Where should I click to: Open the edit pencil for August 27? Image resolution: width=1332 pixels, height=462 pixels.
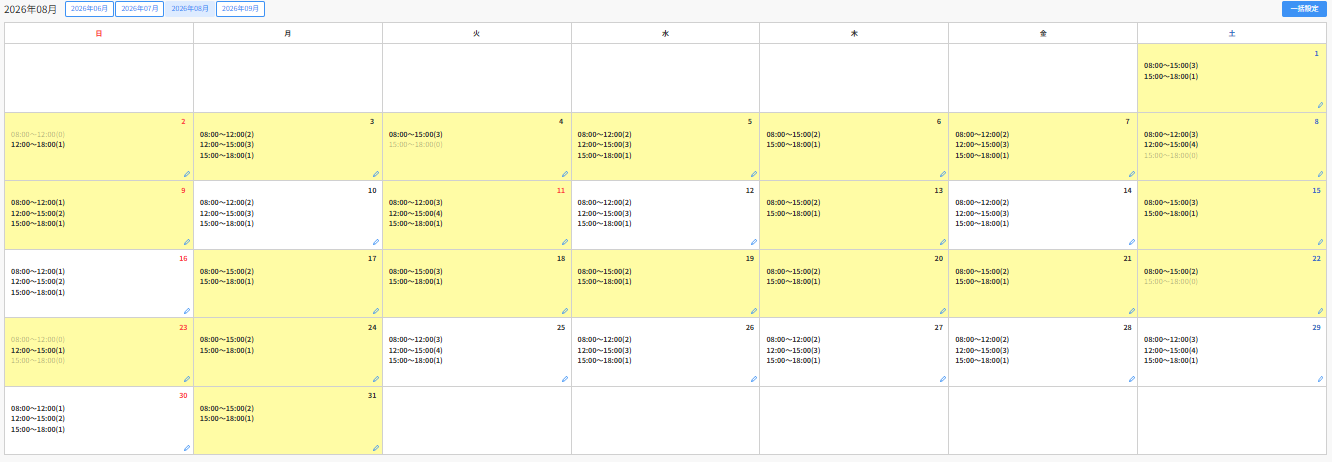942,379
